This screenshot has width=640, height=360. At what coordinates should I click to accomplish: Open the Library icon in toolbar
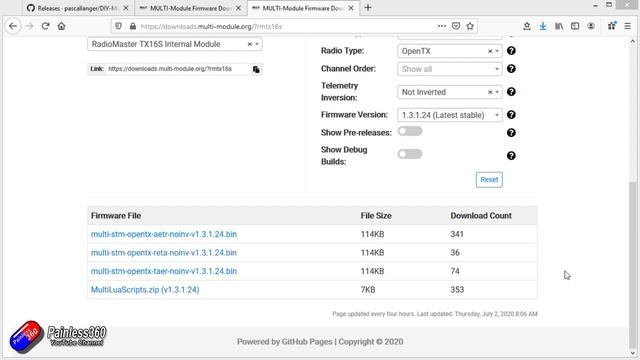(559, 26)
